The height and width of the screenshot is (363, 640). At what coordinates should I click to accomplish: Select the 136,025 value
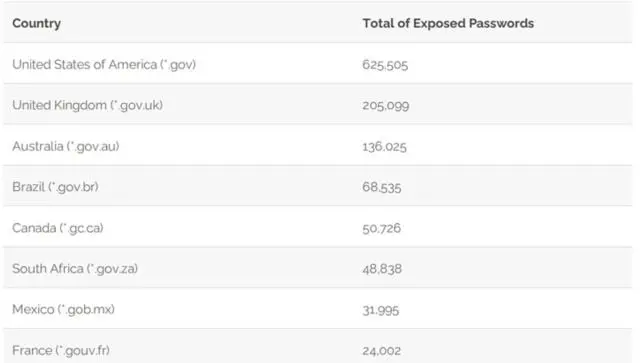[x=384, y=146]
